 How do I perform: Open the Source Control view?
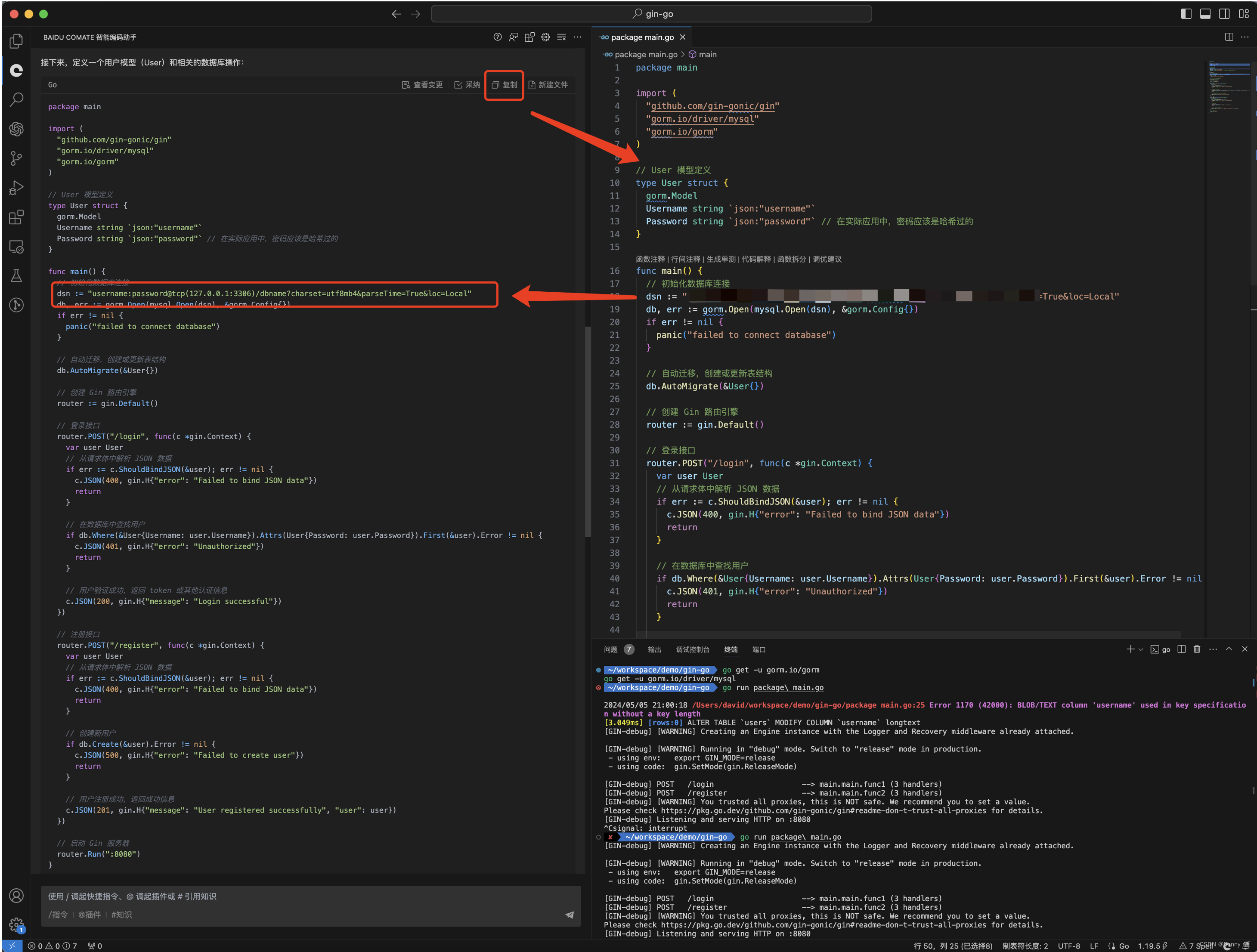pos(16,158)
